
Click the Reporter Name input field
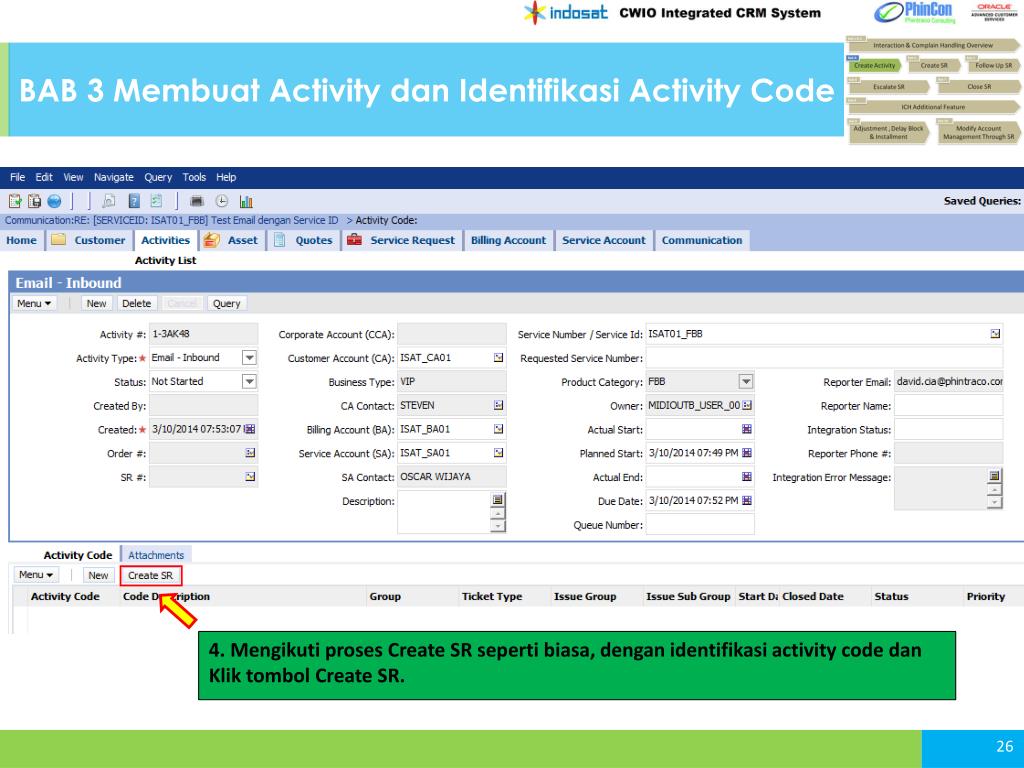click(x=948, y=406)
